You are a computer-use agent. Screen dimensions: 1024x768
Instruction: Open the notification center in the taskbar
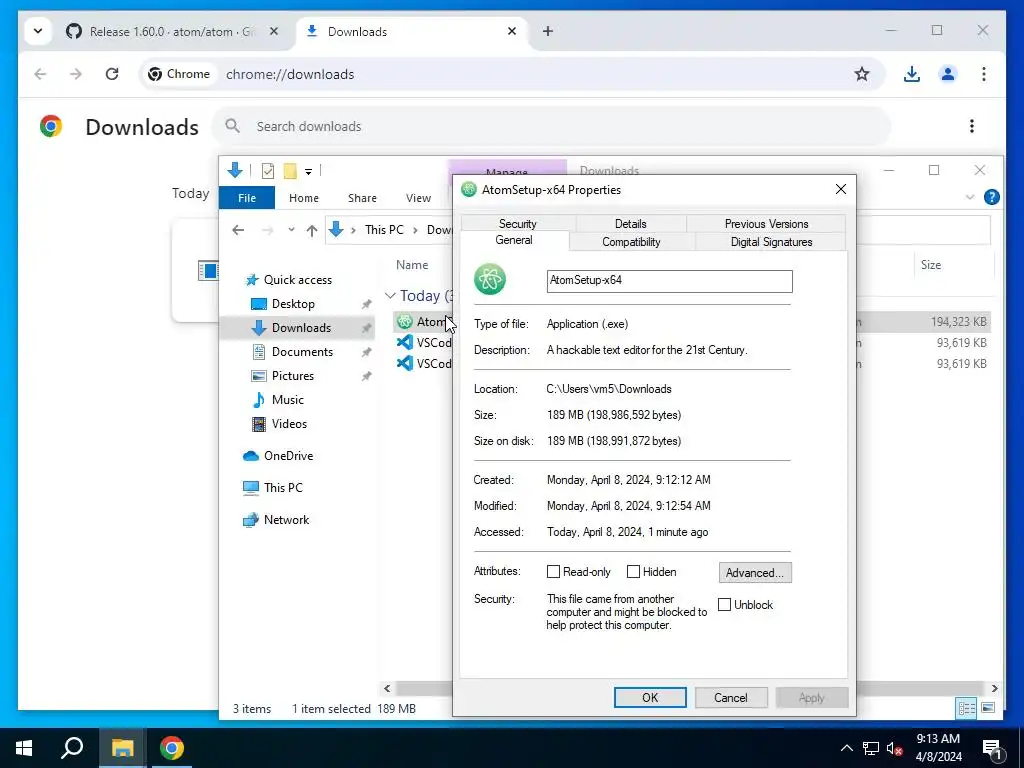point(993,748)
